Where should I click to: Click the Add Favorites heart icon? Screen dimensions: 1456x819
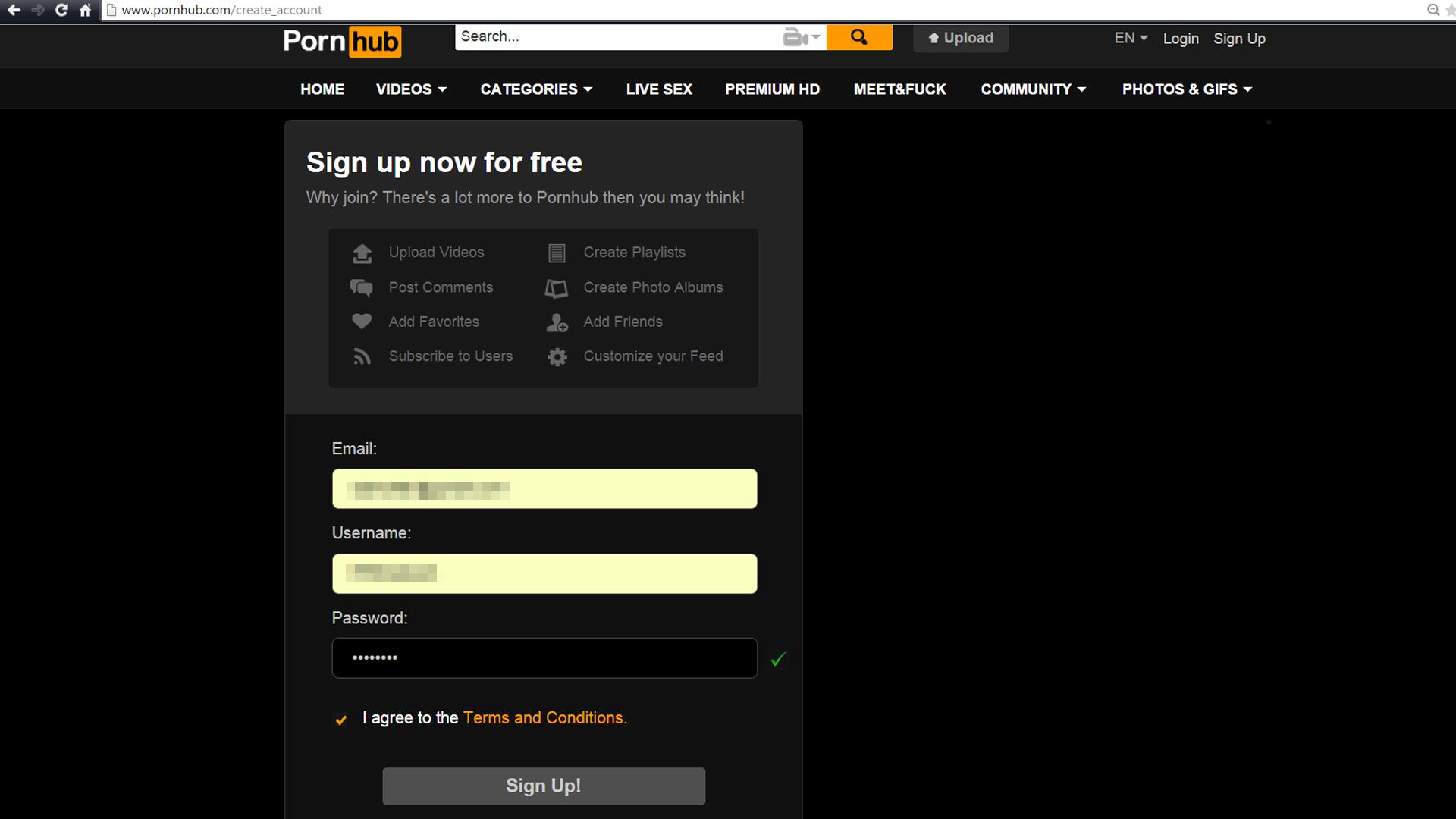coord(362,322)
